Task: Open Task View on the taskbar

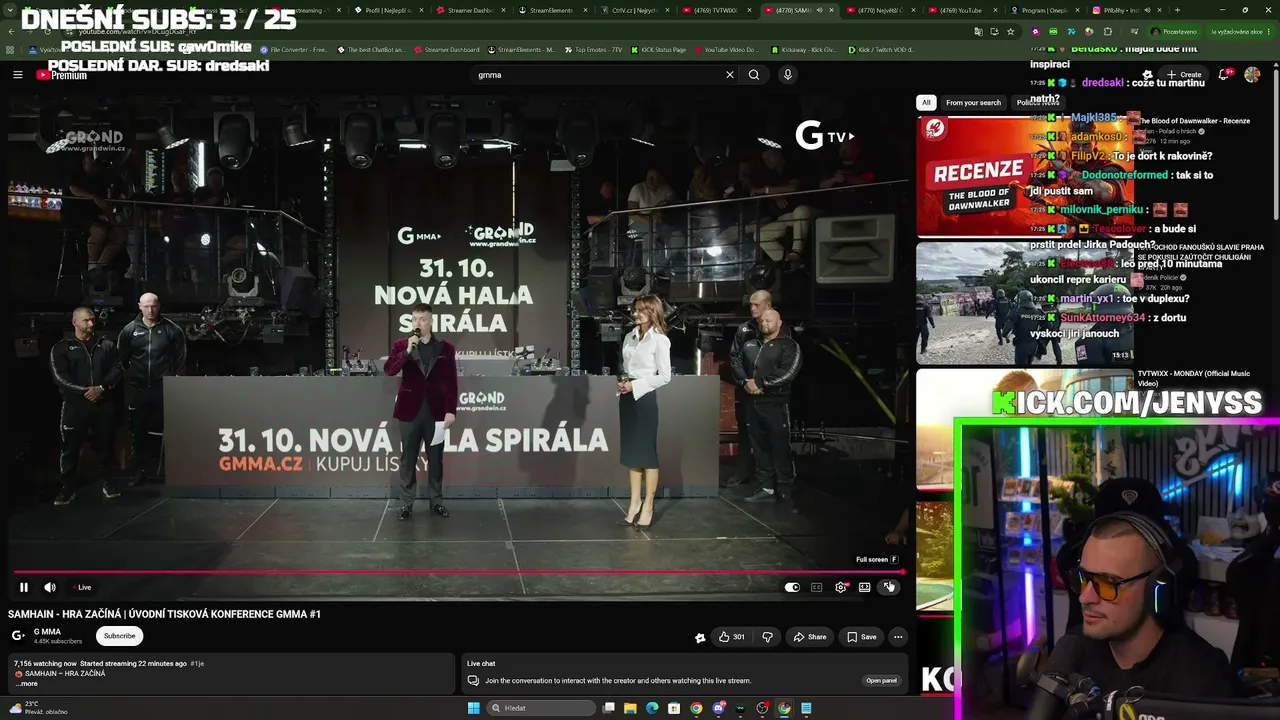Action: pyautogui.click(x=608, y=708)
